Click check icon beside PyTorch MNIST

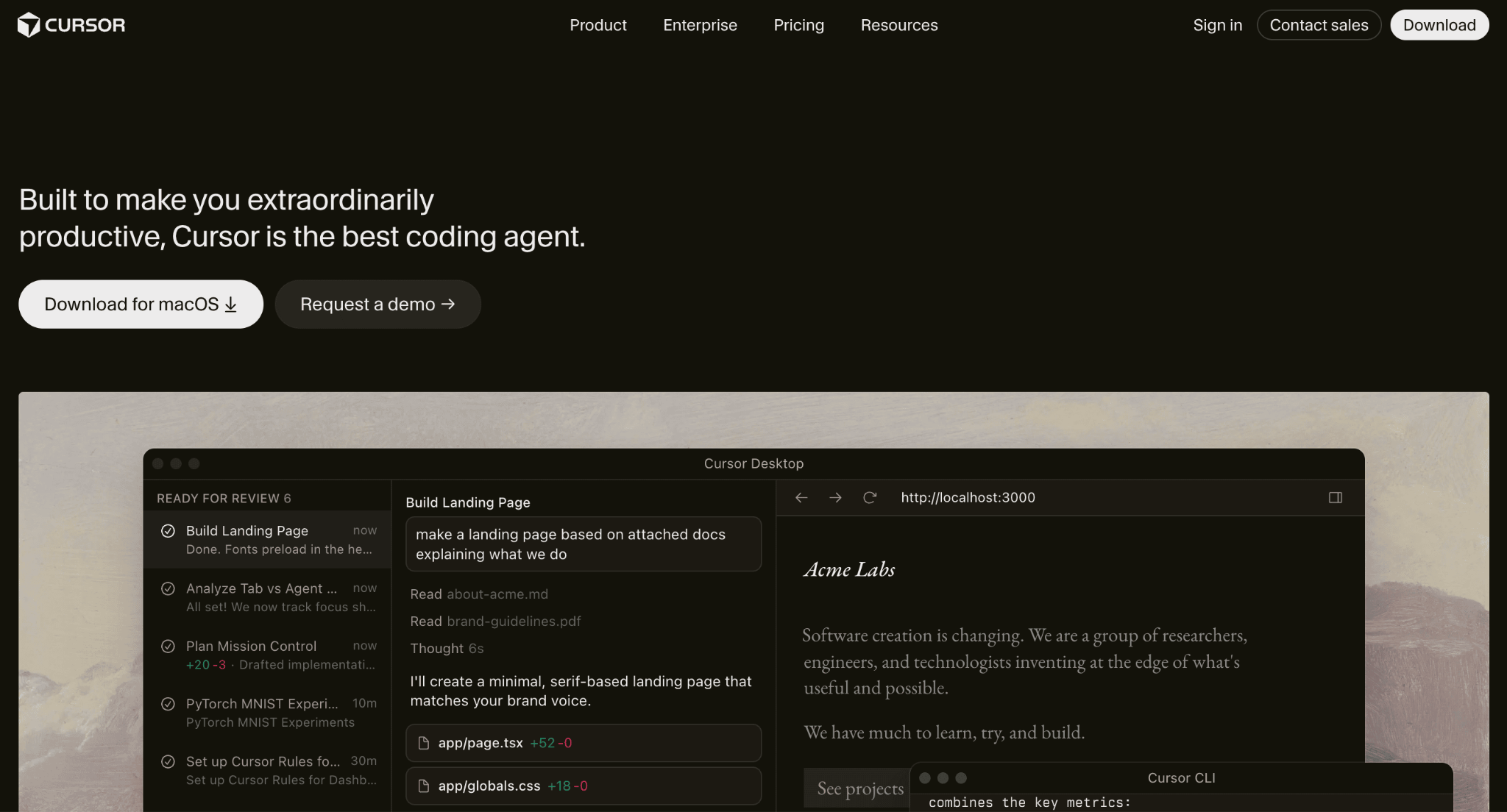(168, 704)
